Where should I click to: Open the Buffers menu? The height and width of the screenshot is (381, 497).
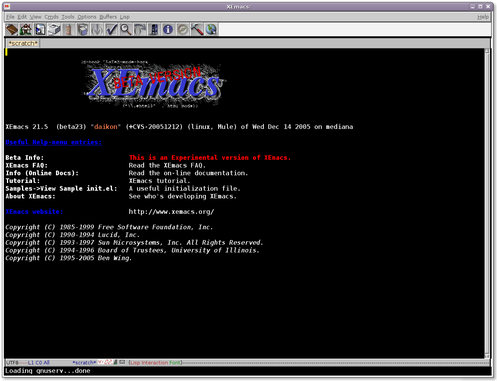(x=108, y=17)
